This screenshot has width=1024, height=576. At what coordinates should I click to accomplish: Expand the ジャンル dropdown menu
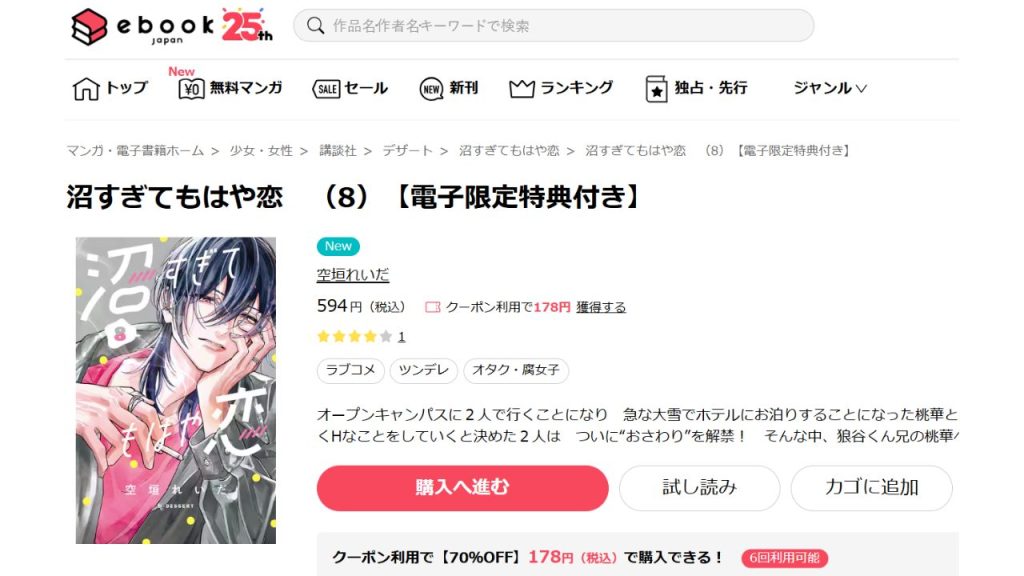829,88
